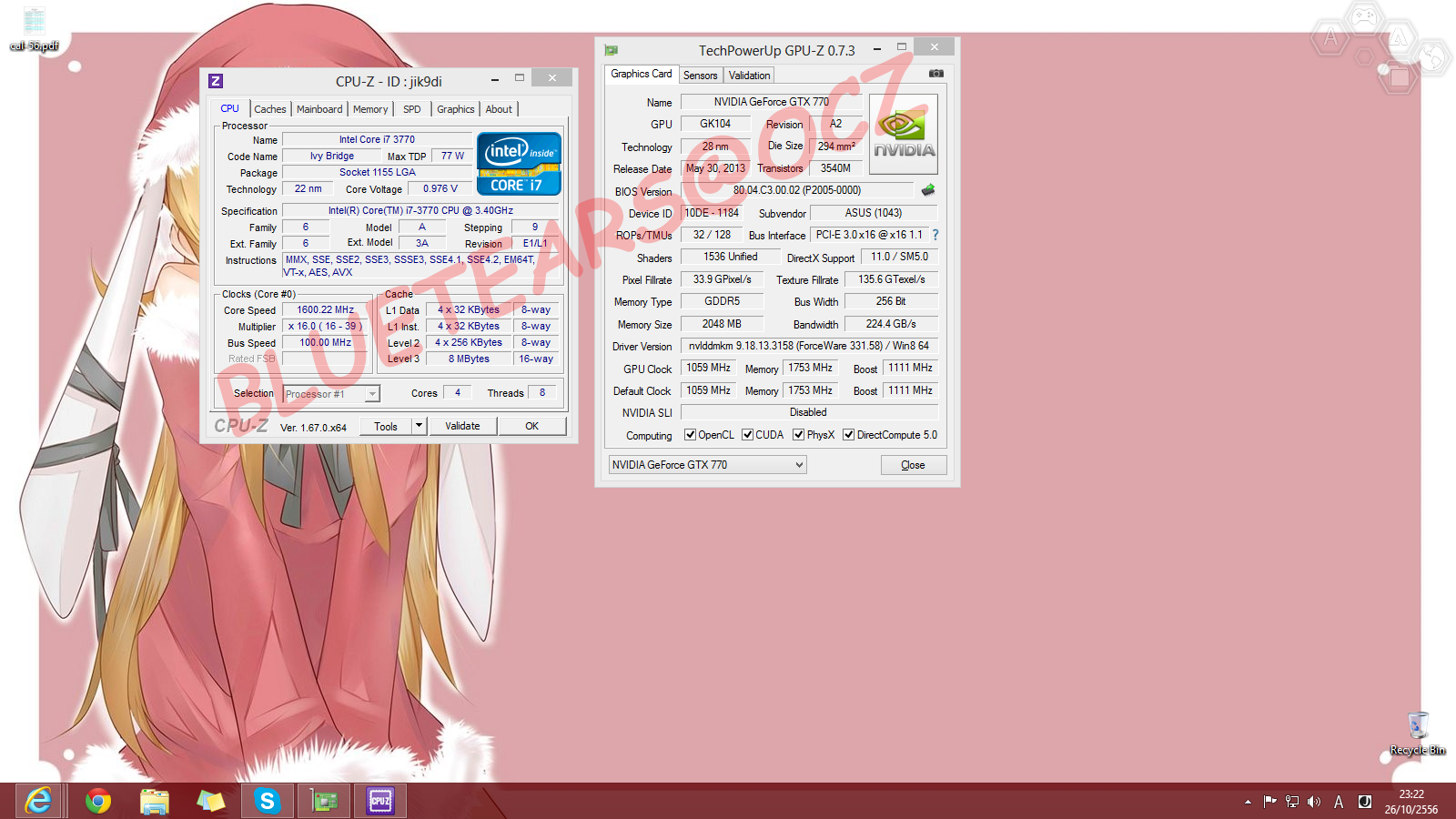Select the CPU tab in CPU-Z

point(230,108)
